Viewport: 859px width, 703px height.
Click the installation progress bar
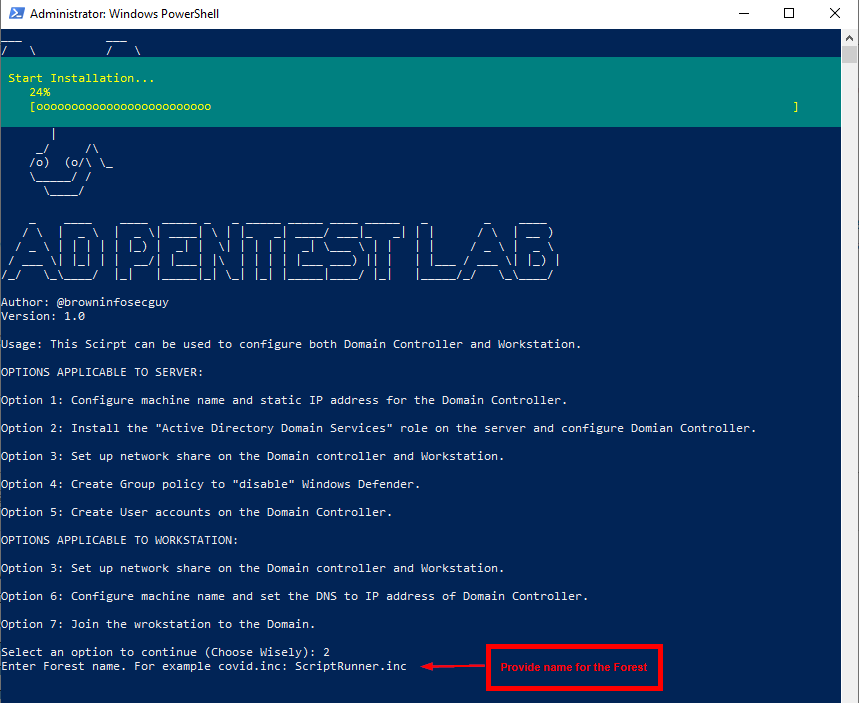click(x=414, y=106)
